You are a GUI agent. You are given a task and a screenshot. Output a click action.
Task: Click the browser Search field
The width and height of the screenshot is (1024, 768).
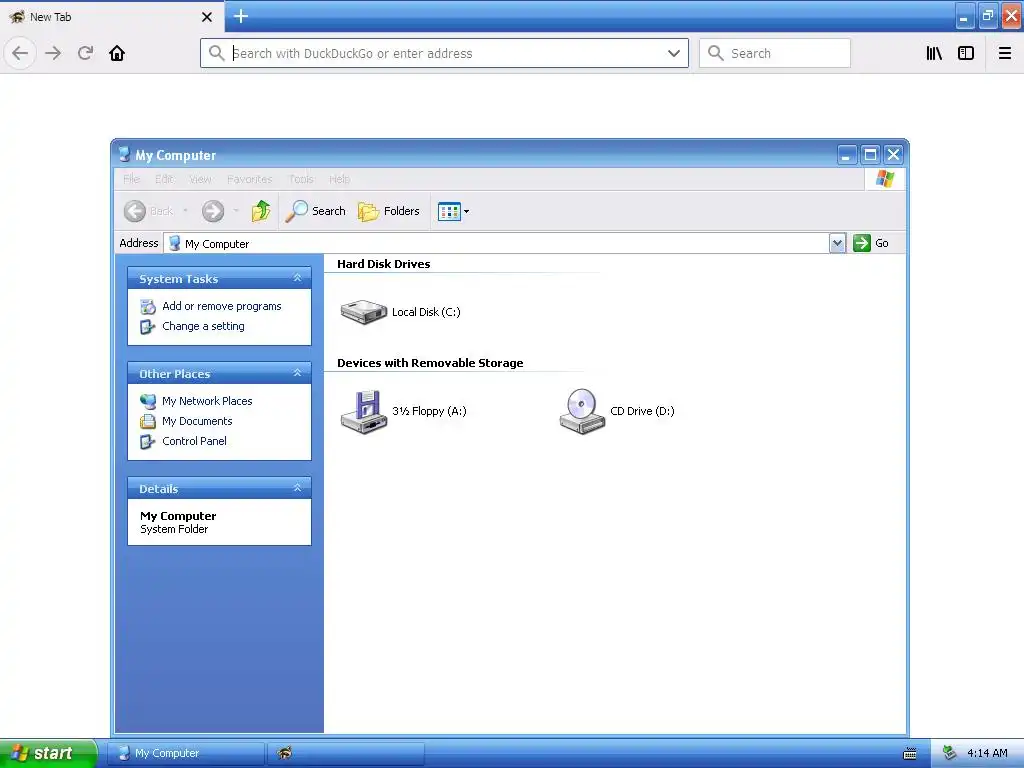click(775, 53)
